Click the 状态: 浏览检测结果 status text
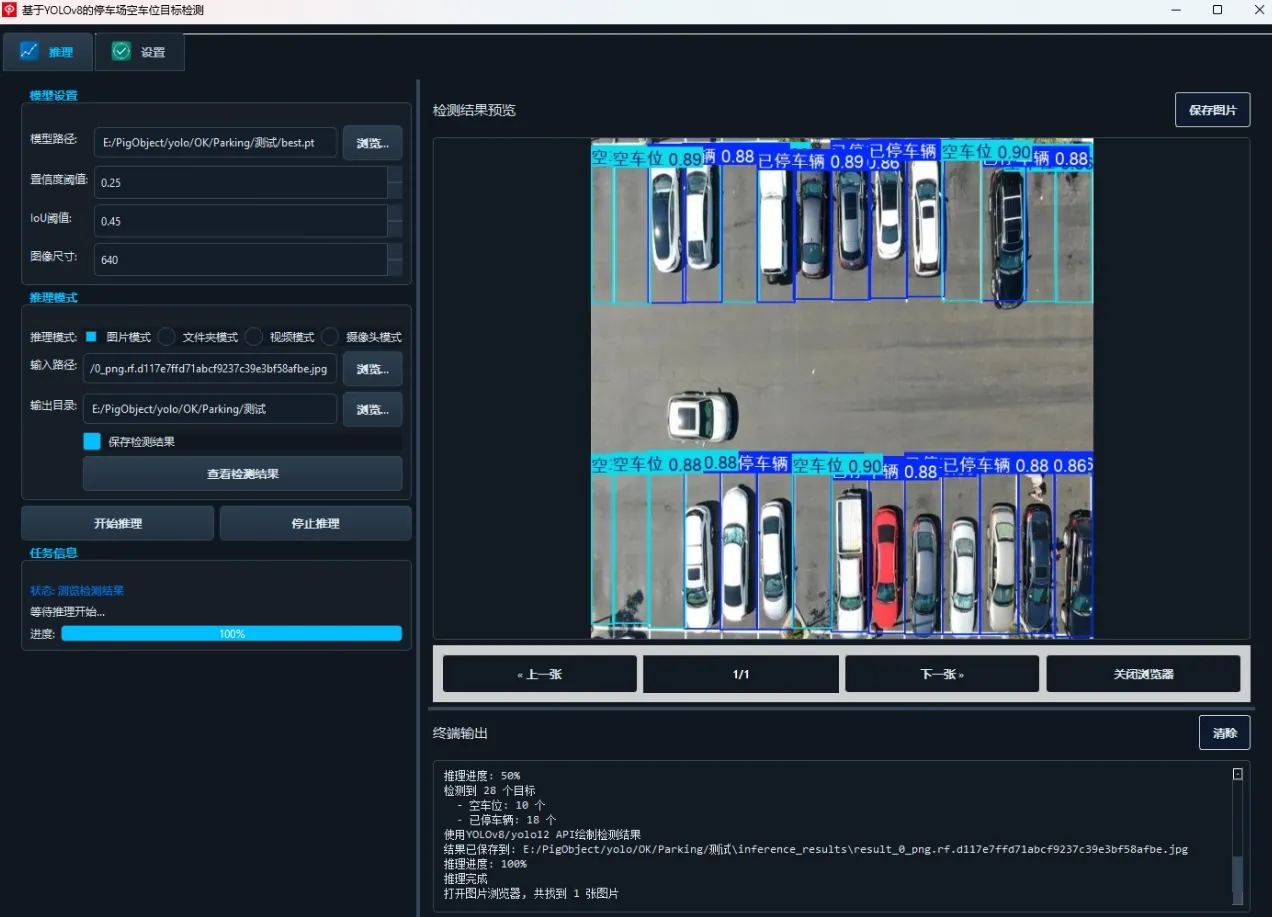Screen dimensions: 1272x917 tap(77, 591)
